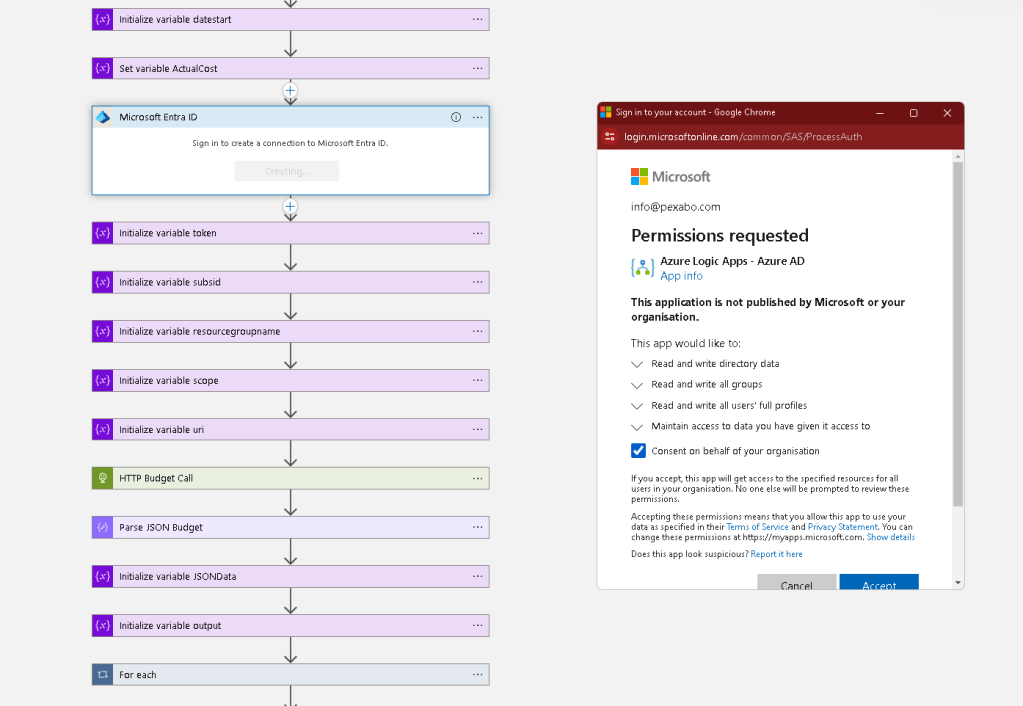
Task: Click the variable icon on Initialize variable JSONData
Action: (102, 577)
